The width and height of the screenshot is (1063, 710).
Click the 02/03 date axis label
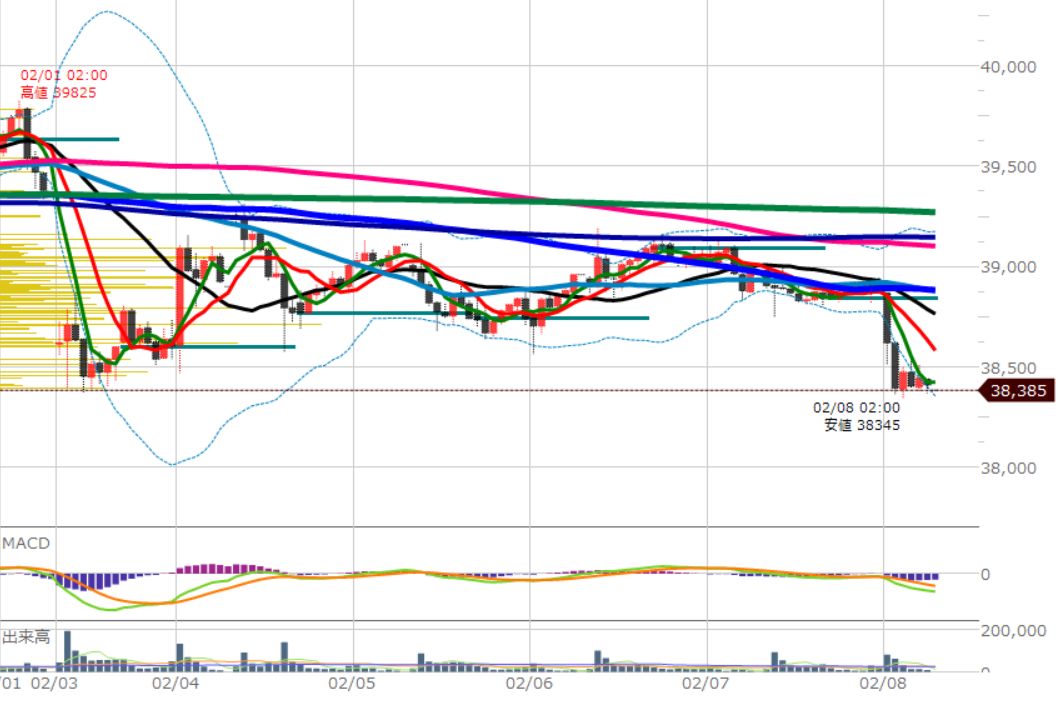[x=54, y=683]
